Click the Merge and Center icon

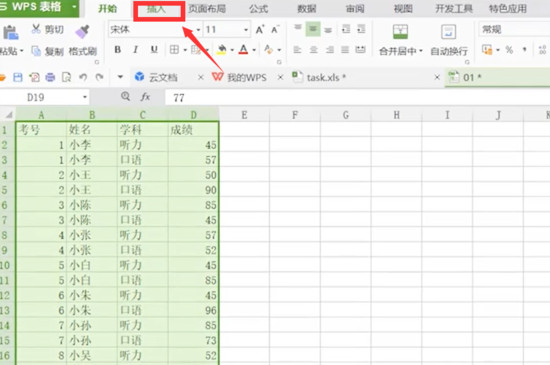(x=400, y=32)
